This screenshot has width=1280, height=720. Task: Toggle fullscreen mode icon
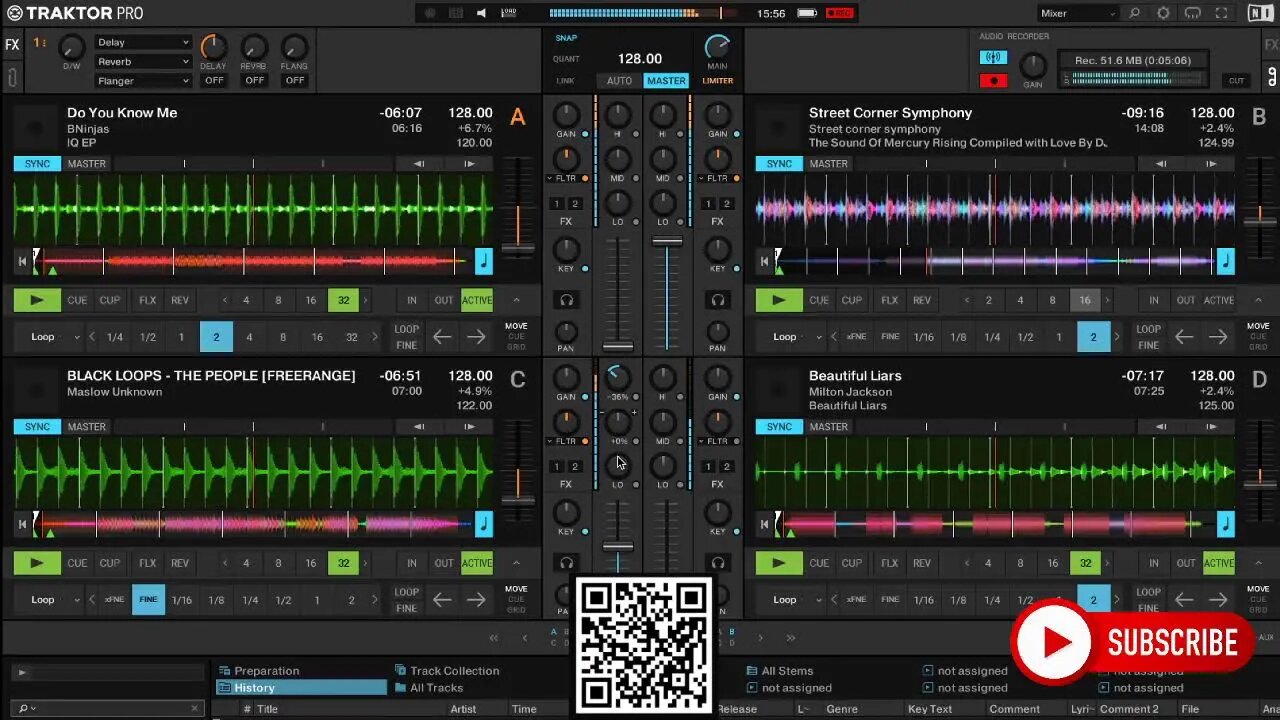[x=1221, y=13]
